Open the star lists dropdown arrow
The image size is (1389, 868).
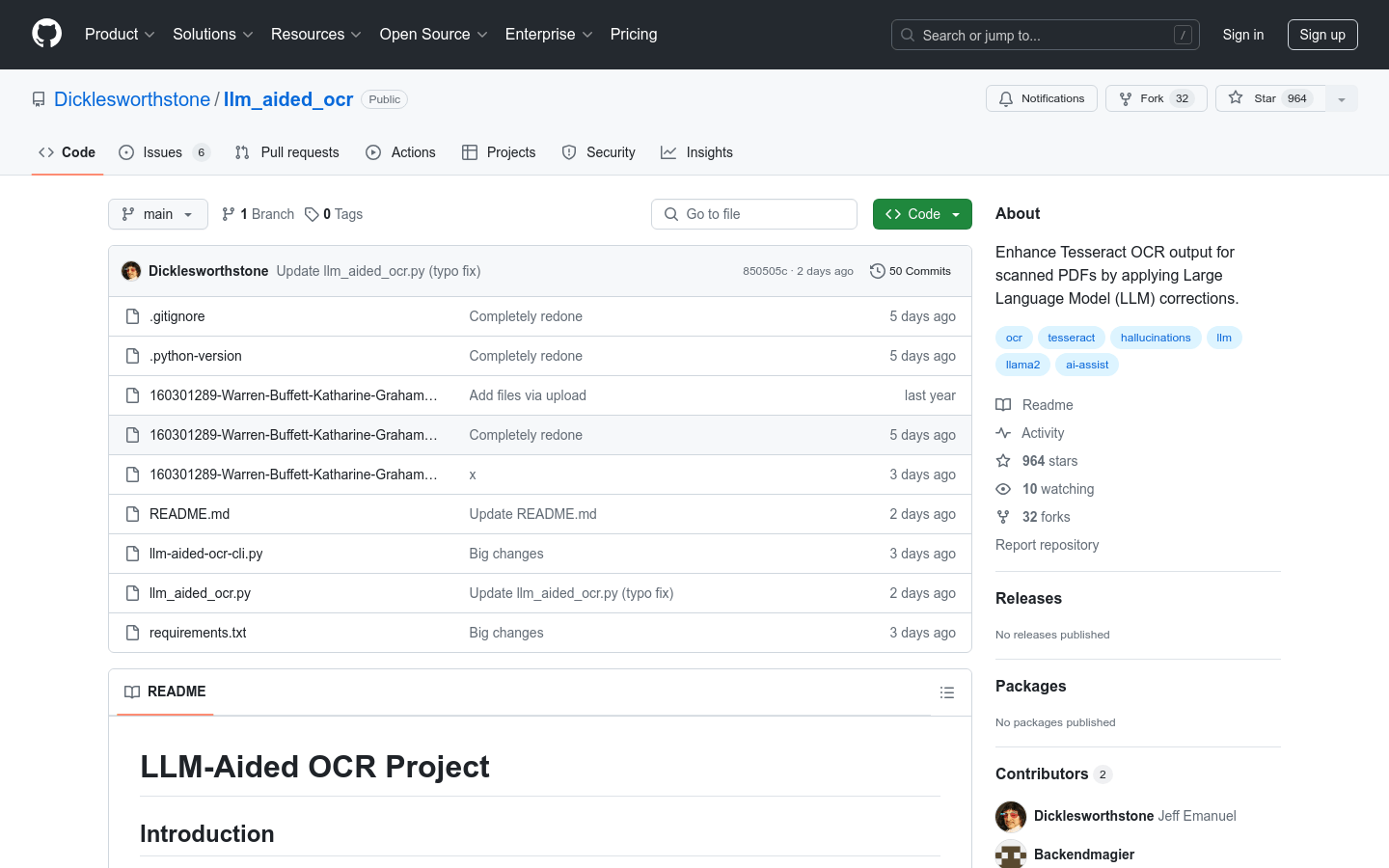click(1342, 98)
